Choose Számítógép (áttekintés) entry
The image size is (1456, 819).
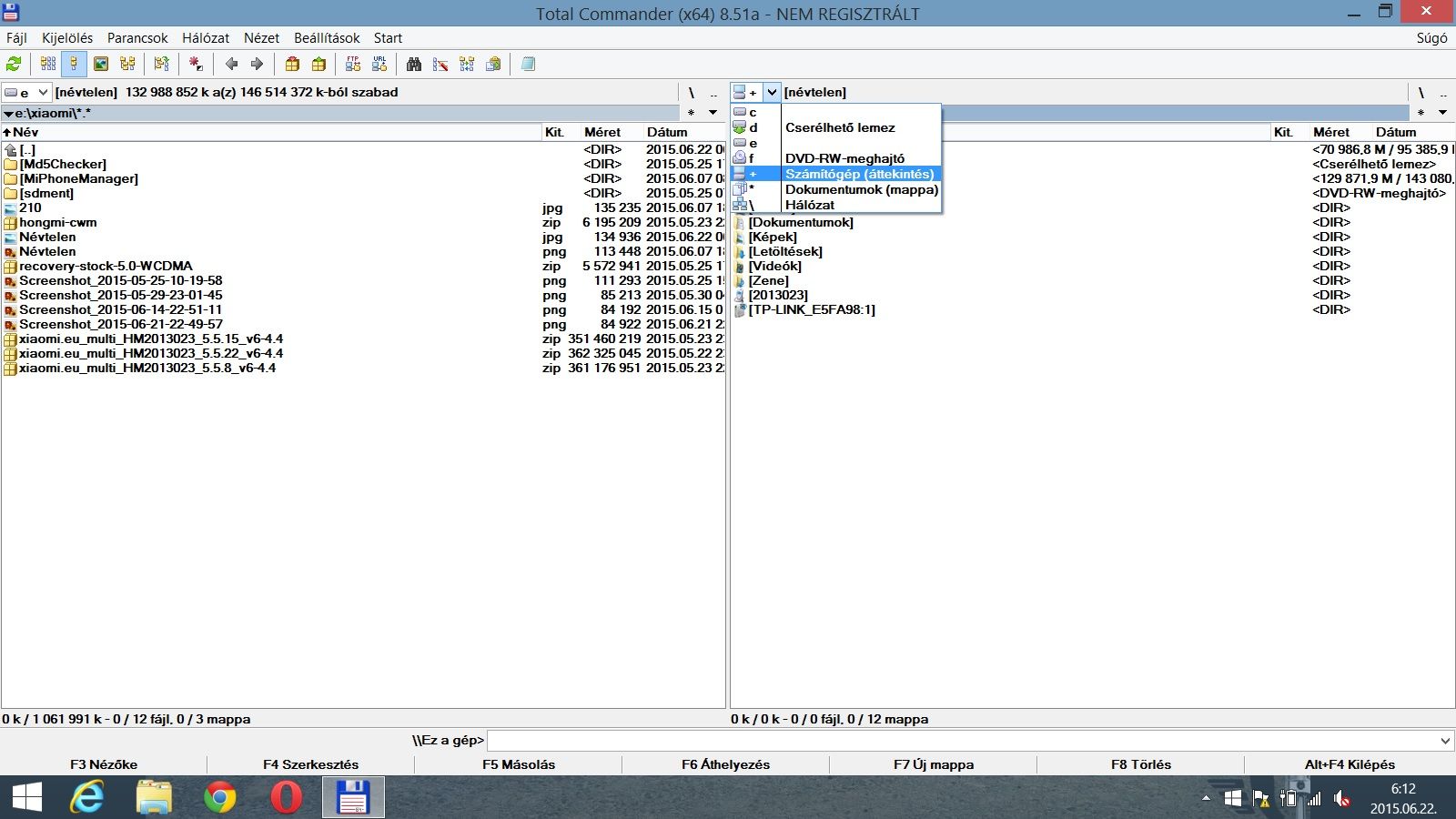836,174
